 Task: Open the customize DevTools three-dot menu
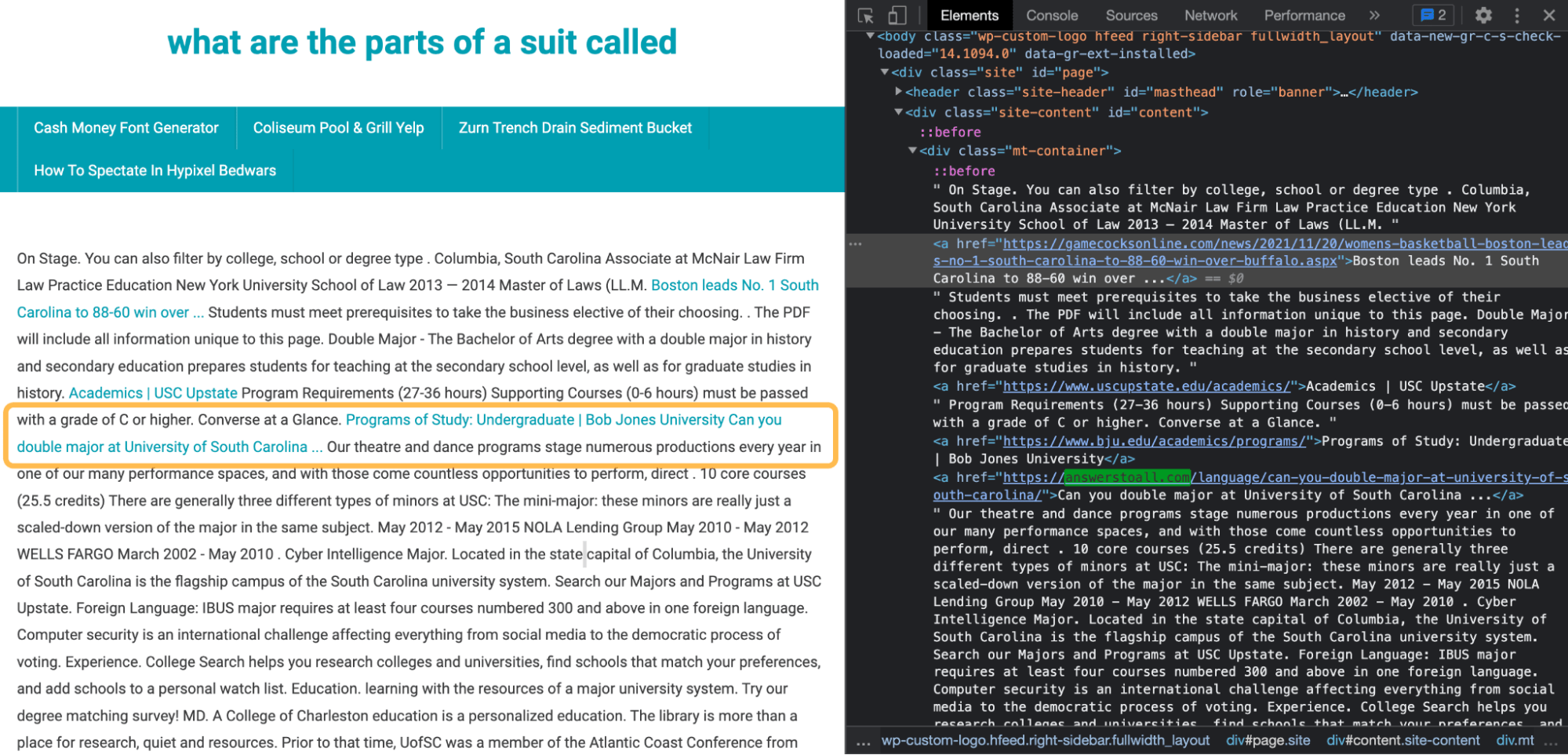1517,15
